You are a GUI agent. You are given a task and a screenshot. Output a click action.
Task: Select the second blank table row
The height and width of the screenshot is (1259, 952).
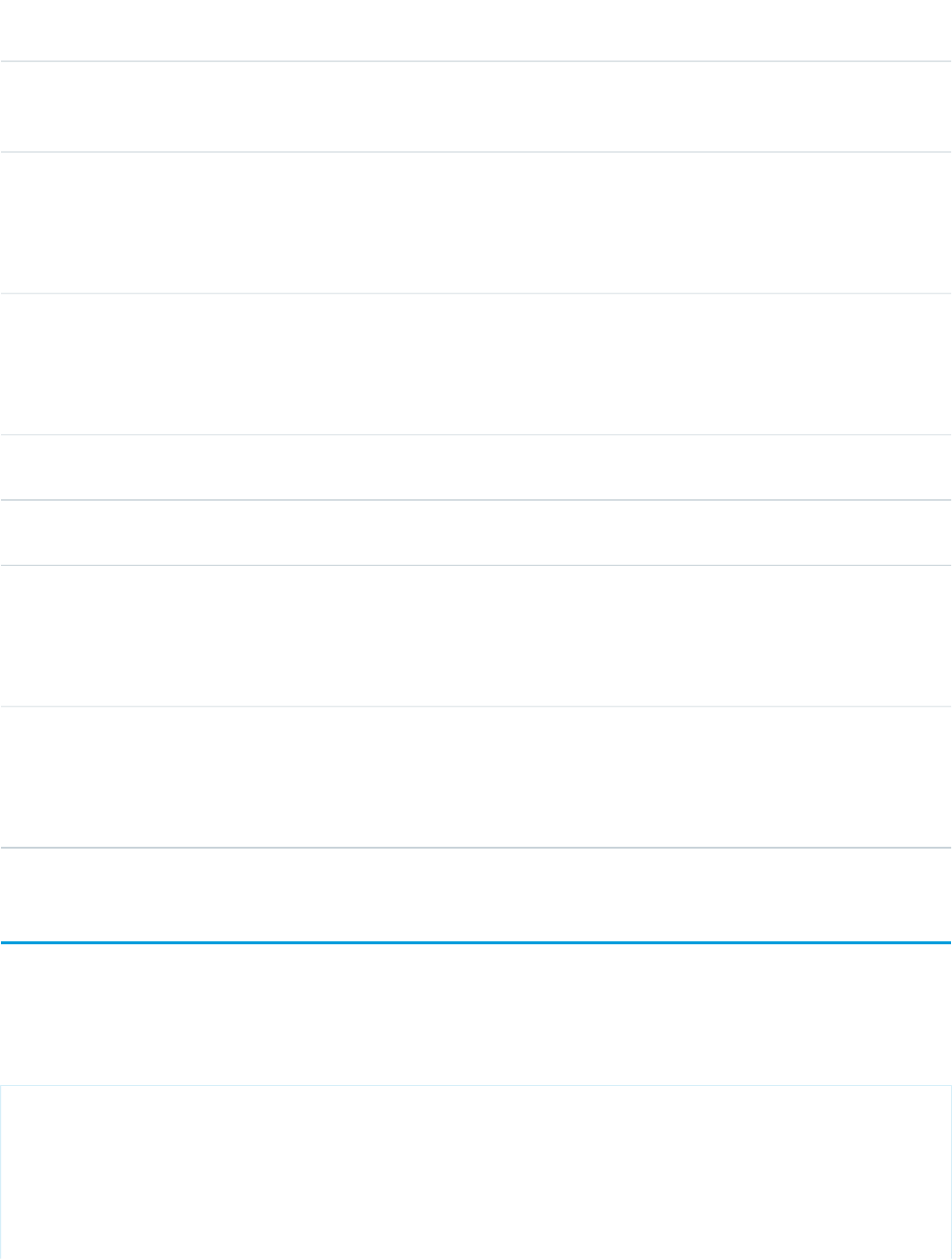(x=476, y=107)
